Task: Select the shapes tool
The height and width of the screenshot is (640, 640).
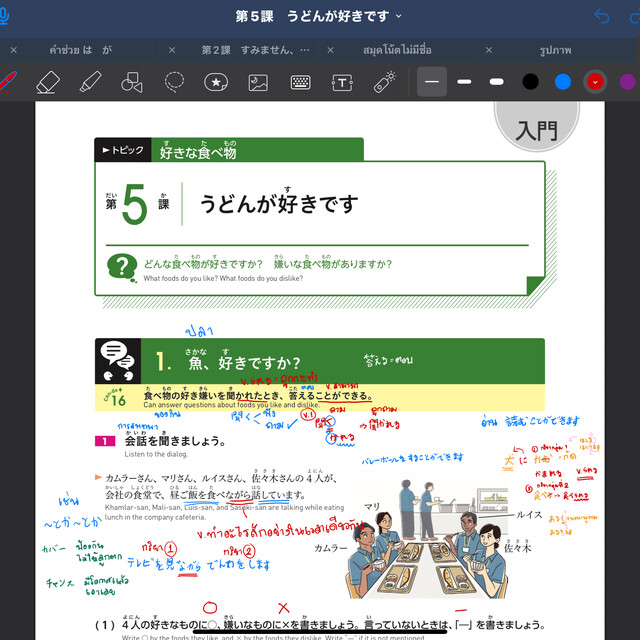Action: [x=132, y=81]
